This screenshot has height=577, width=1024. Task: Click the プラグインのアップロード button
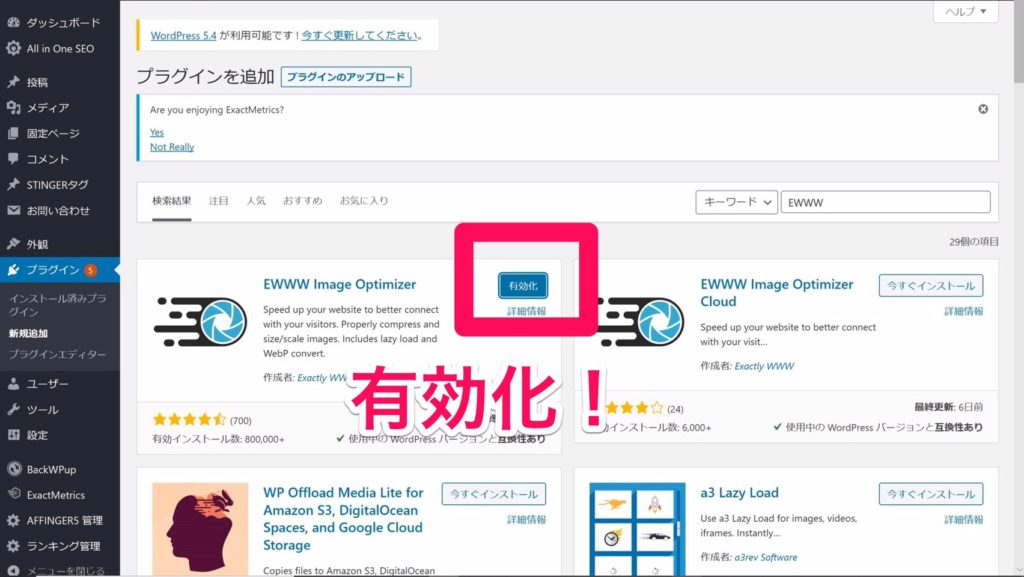click(346, 76)
